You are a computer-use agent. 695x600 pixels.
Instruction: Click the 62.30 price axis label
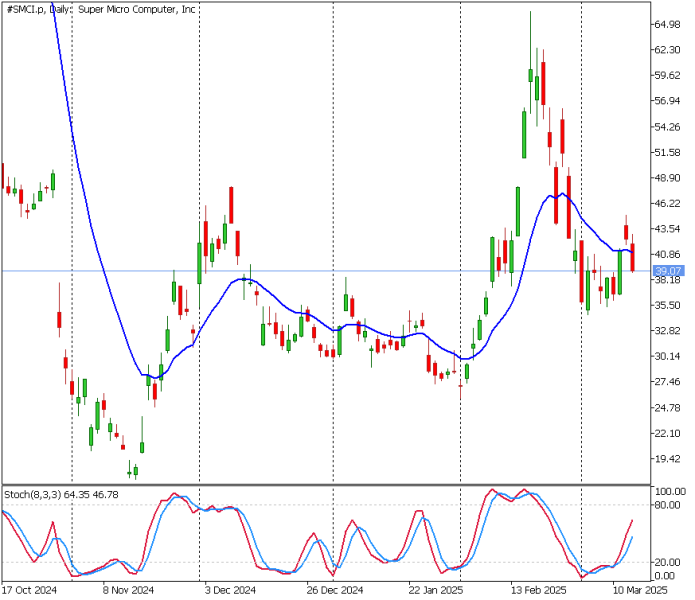click(x=667, y=50)
